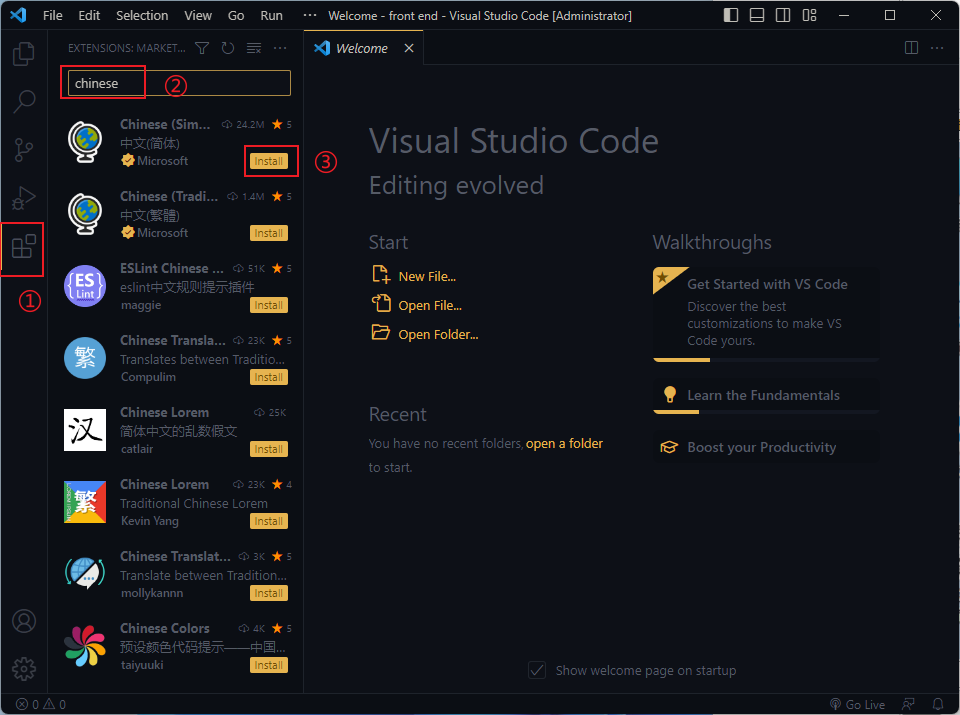This screenshot has width=960, height=715.
Task: Install the Kevin Yang Chinese Lorem extension
Action: 269,521
